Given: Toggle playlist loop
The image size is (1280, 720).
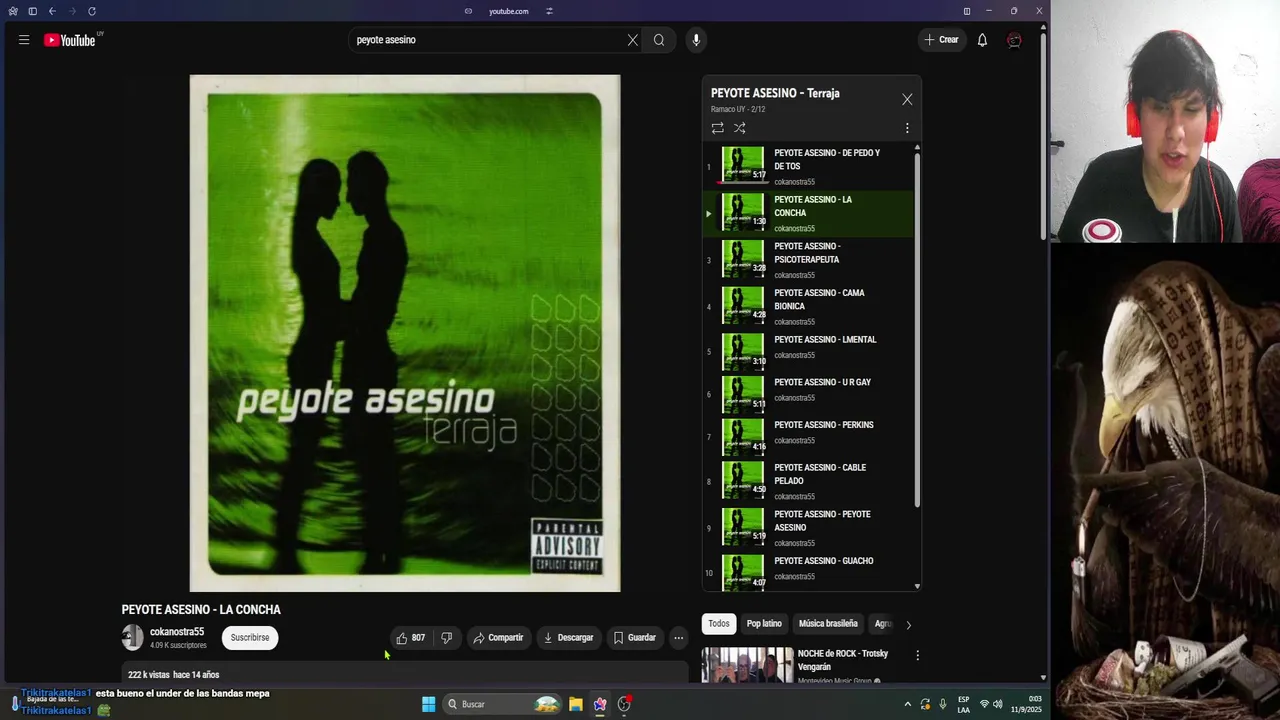Looking at the screenshot, I should coord(717,128).
